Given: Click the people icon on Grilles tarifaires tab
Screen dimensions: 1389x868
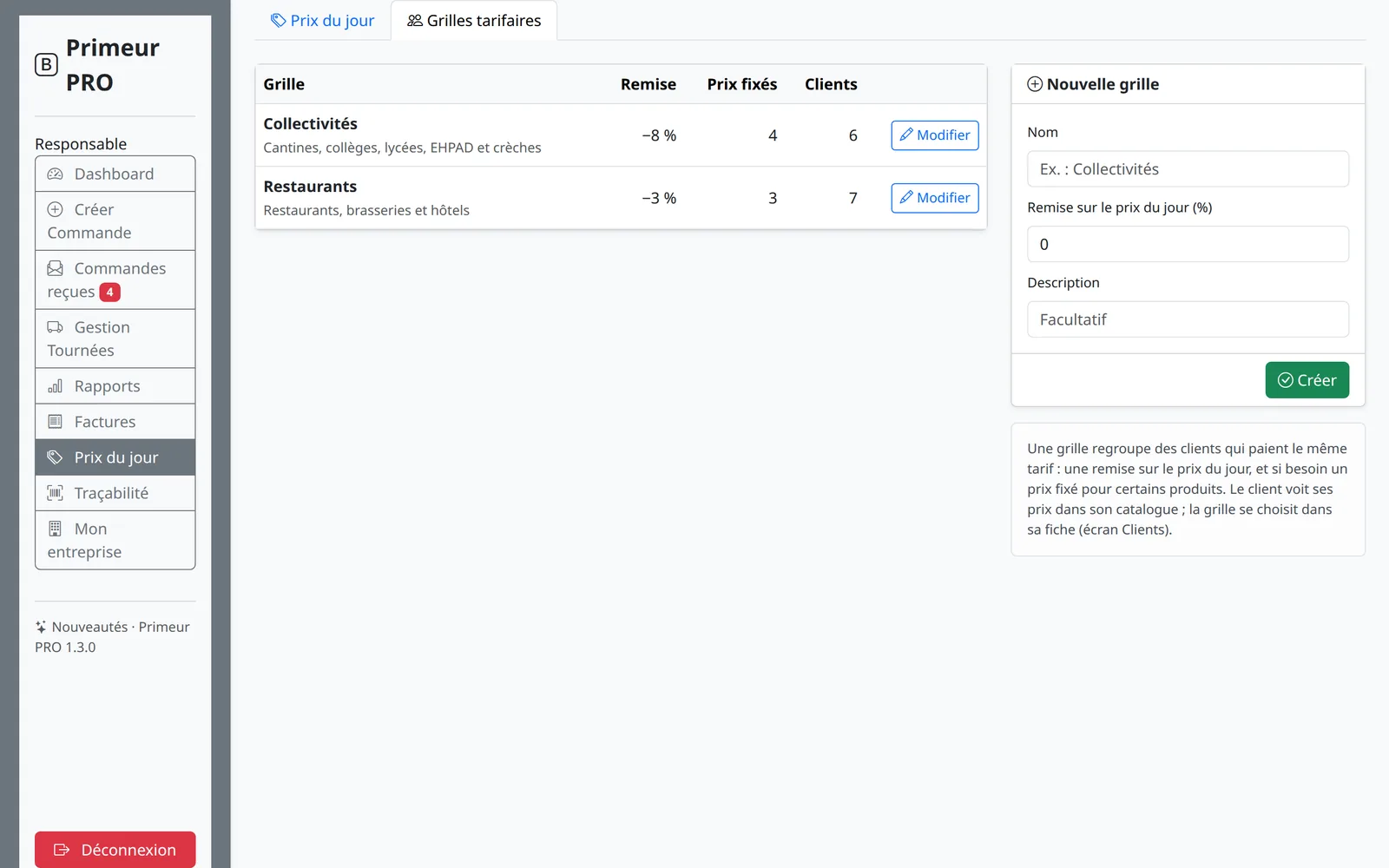Looking at the screenshot, I should pyautogui.click(x=415, y=20).
